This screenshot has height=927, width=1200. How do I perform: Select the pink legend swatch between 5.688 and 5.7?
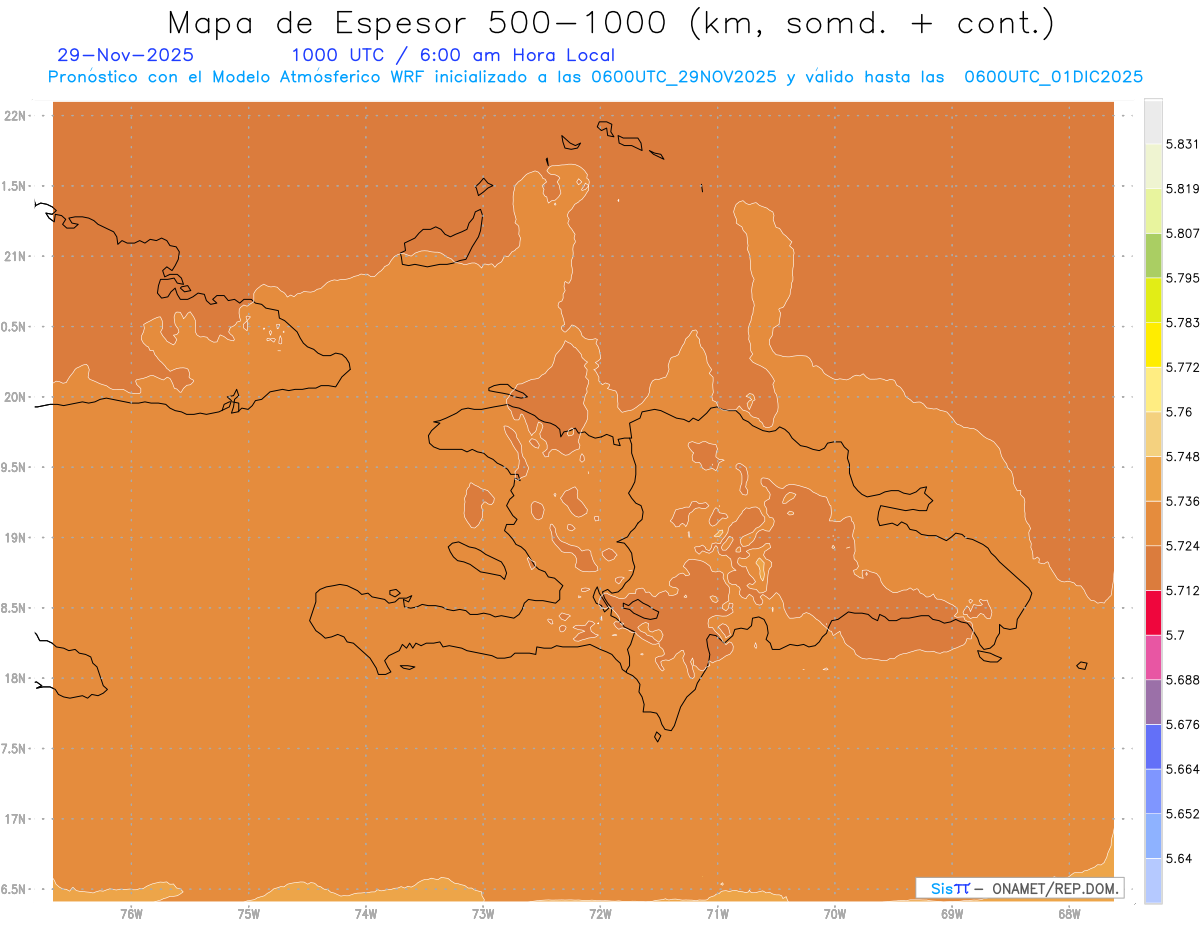click(1153, 657)
